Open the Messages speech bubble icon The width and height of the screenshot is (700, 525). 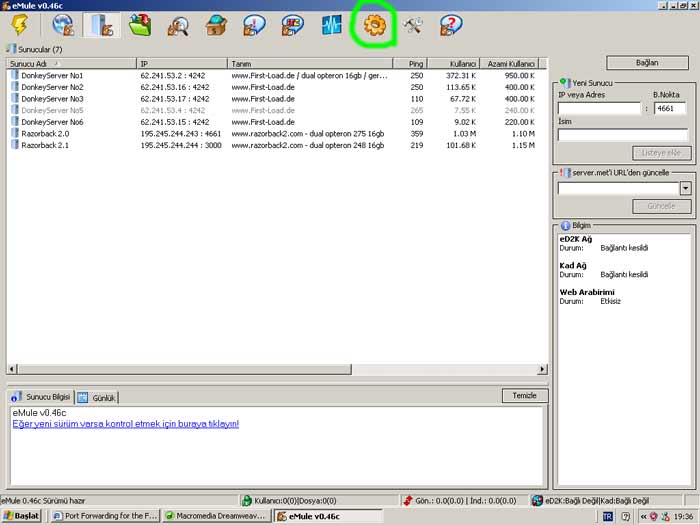[x=254, y=25]
